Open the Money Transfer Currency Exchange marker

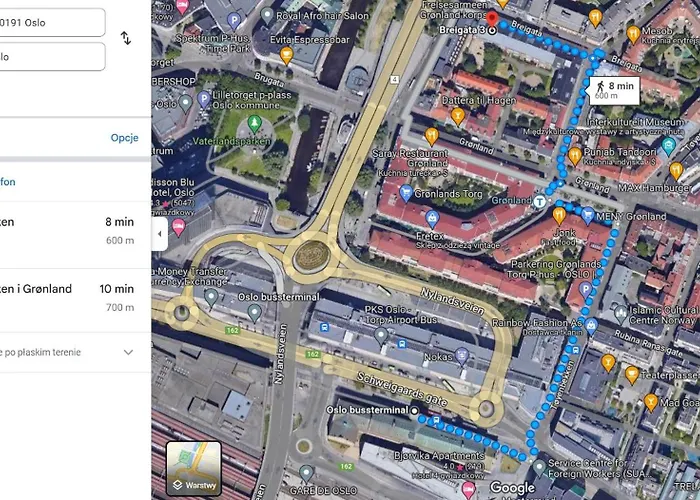[211, 297]
